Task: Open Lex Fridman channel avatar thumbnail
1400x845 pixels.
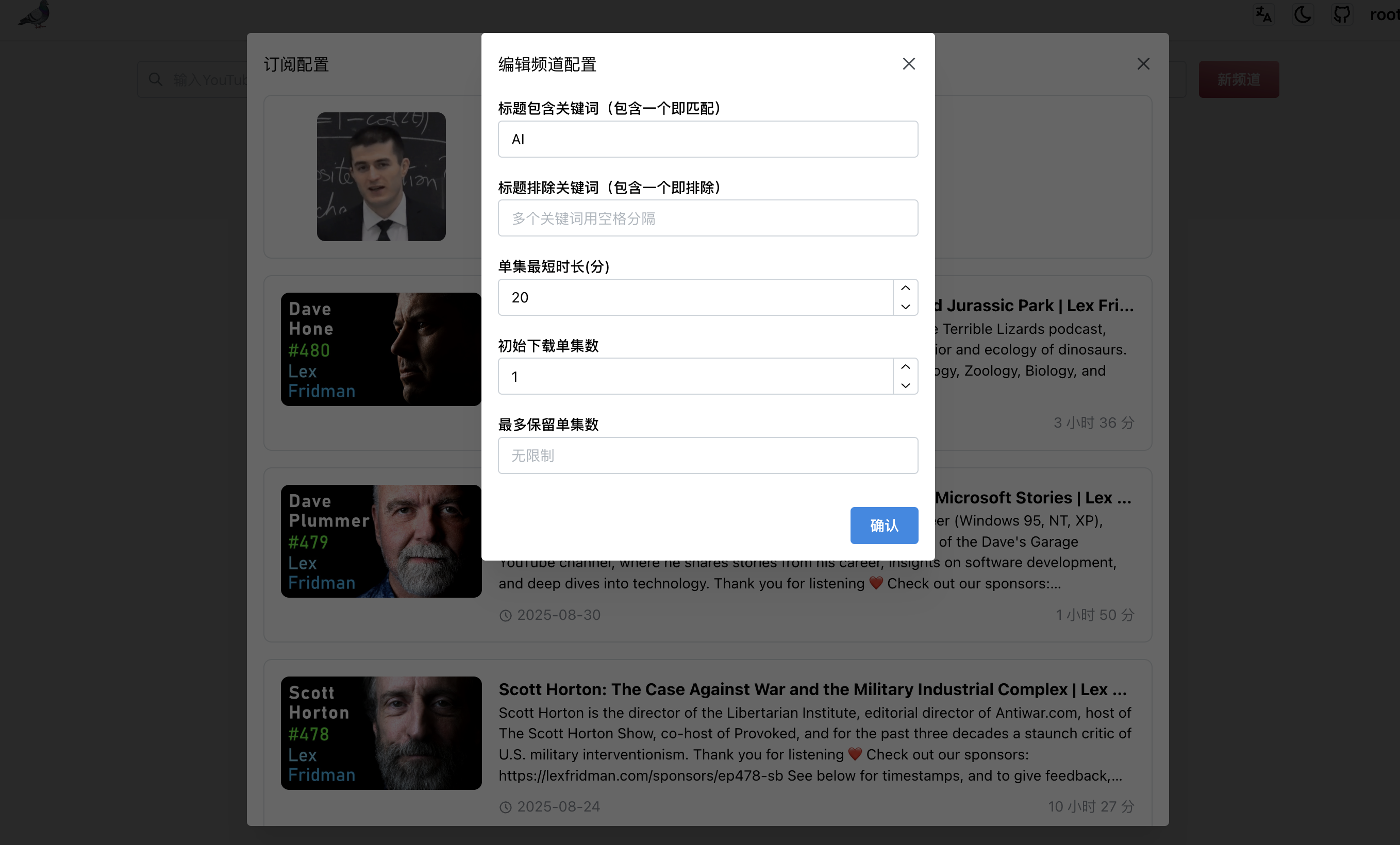Action: [x=381, y=177]
